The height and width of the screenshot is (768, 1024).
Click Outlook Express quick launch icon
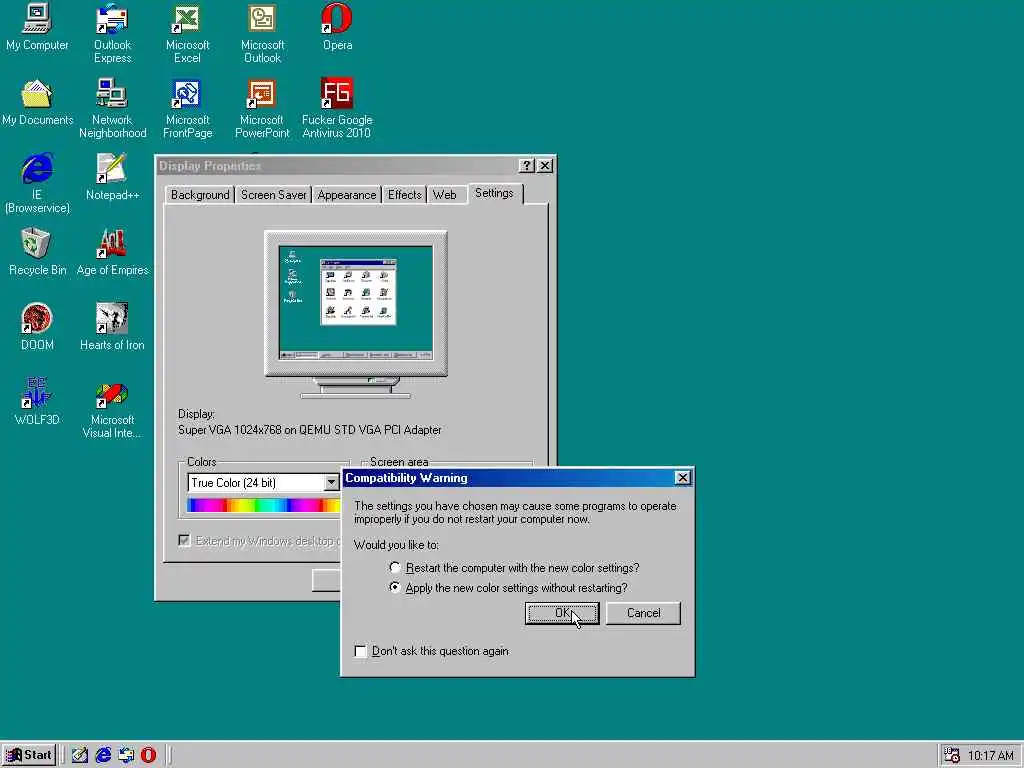126,755
